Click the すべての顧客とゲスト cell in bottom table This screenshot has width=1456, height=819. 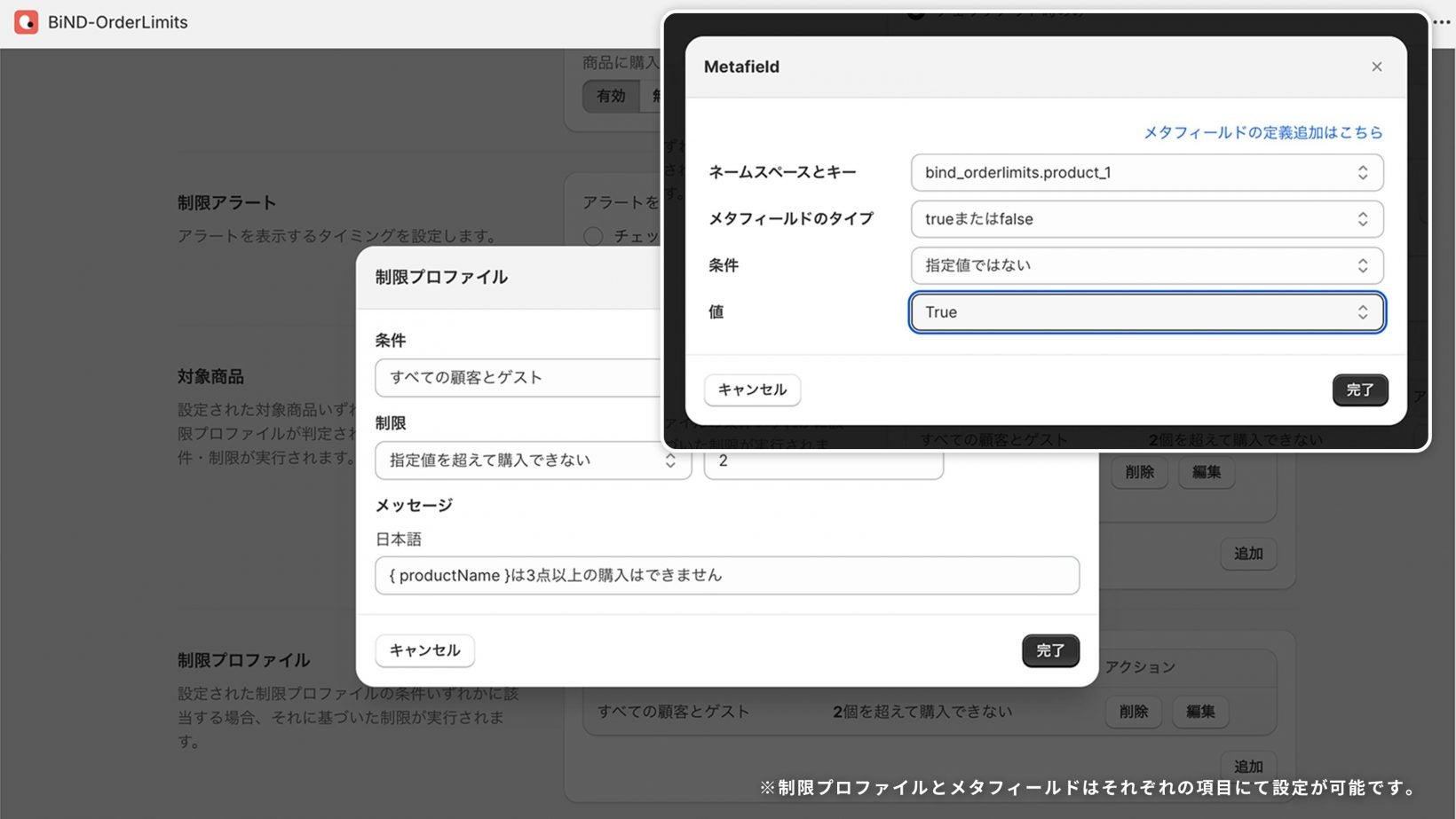click(673, 712)
